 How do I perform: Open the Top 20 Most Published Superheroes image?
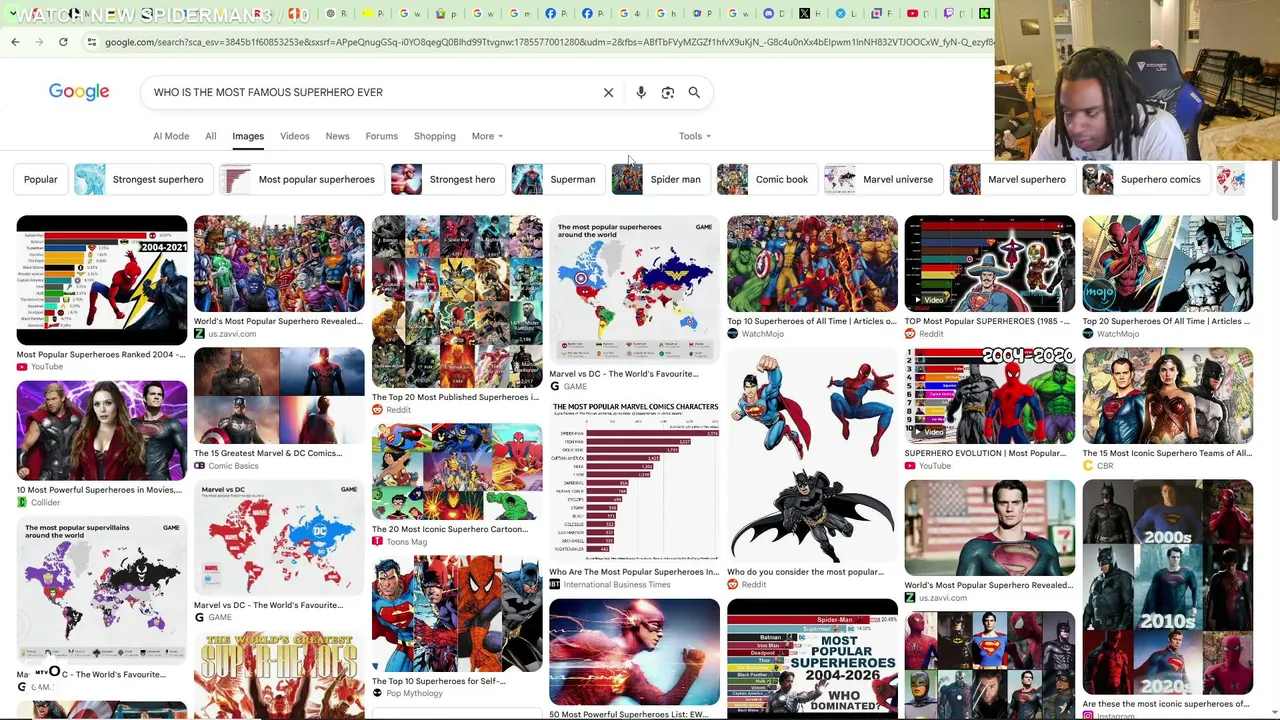pyautogui.click(x=457, y=301)
